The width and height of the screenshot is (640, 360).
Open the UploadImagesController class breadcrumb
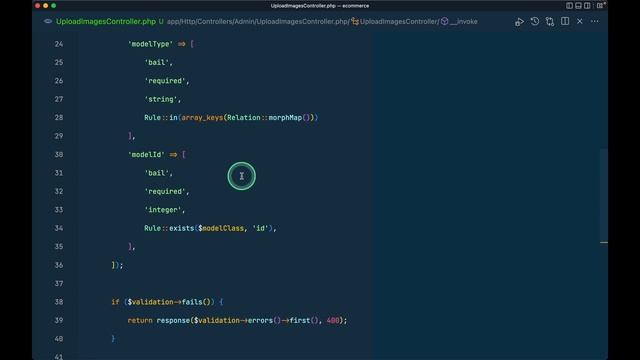coord(398,22)
